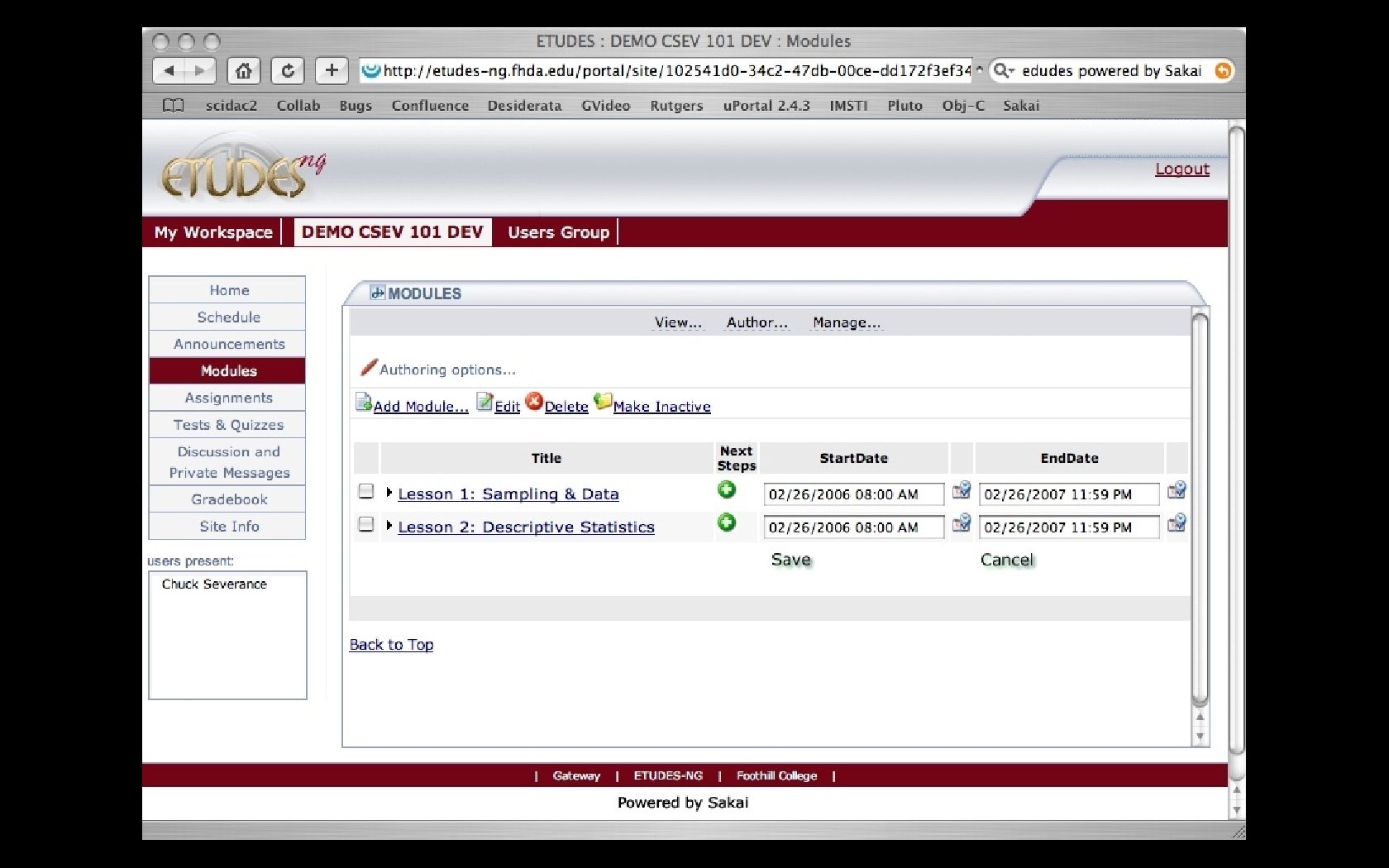1389x868 pixels.
Task: Click ETUDES-NG footer link
Action: tap(668, 775)
